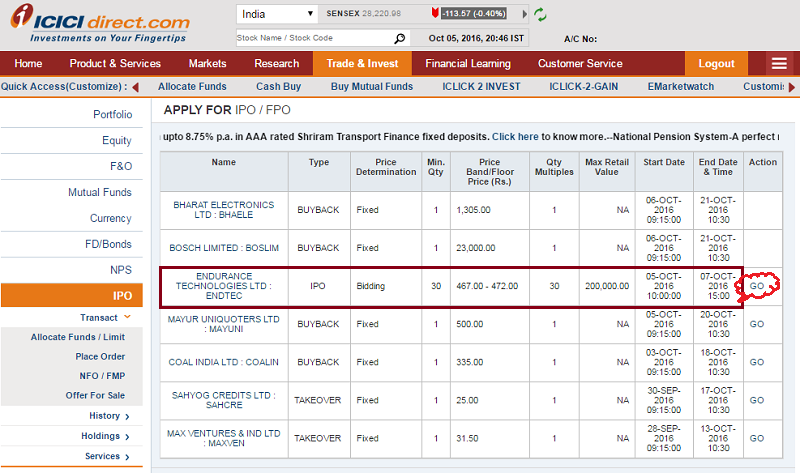This screenshot has width=800, height=473.
Task: Click the ICLICK 2 INVEST link
Action: point(481,86)
